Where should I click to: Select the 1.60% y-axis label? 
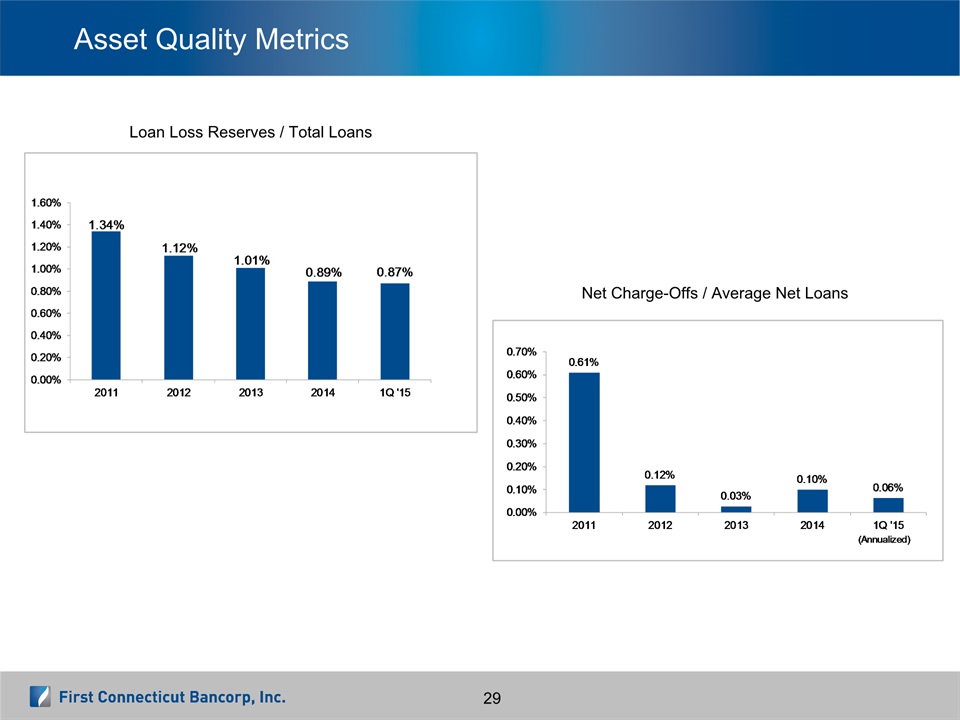[x=44, y=202]
